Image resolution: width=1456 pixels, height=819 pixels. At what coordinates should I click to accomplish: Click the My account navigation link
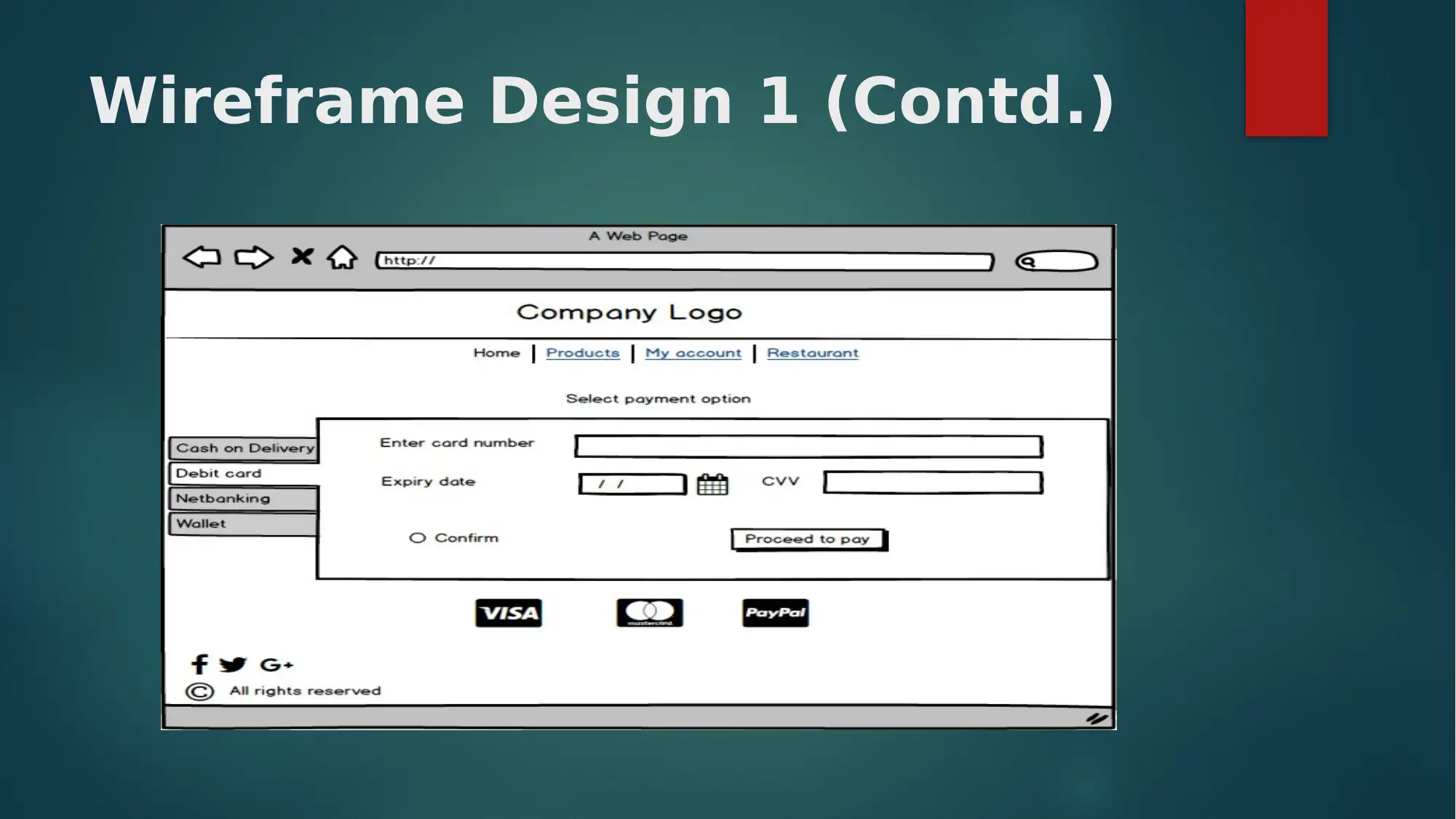pos(693,352)
